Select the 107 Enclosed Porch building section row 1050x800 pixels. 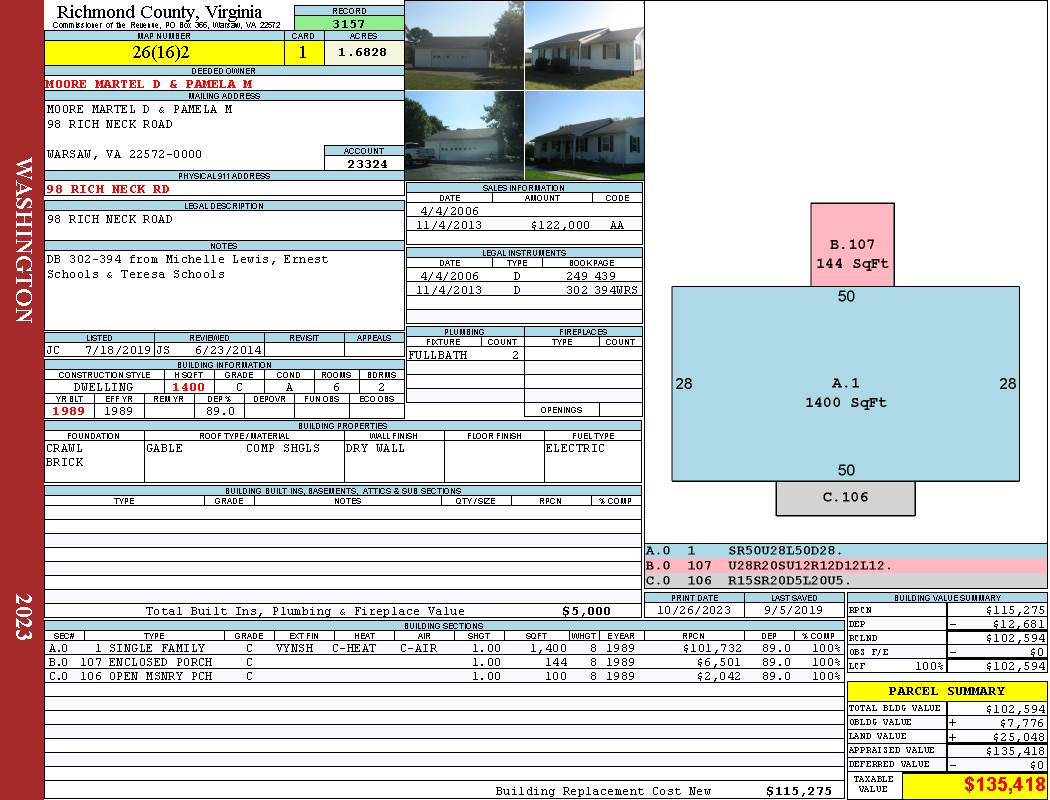[445, 662]
